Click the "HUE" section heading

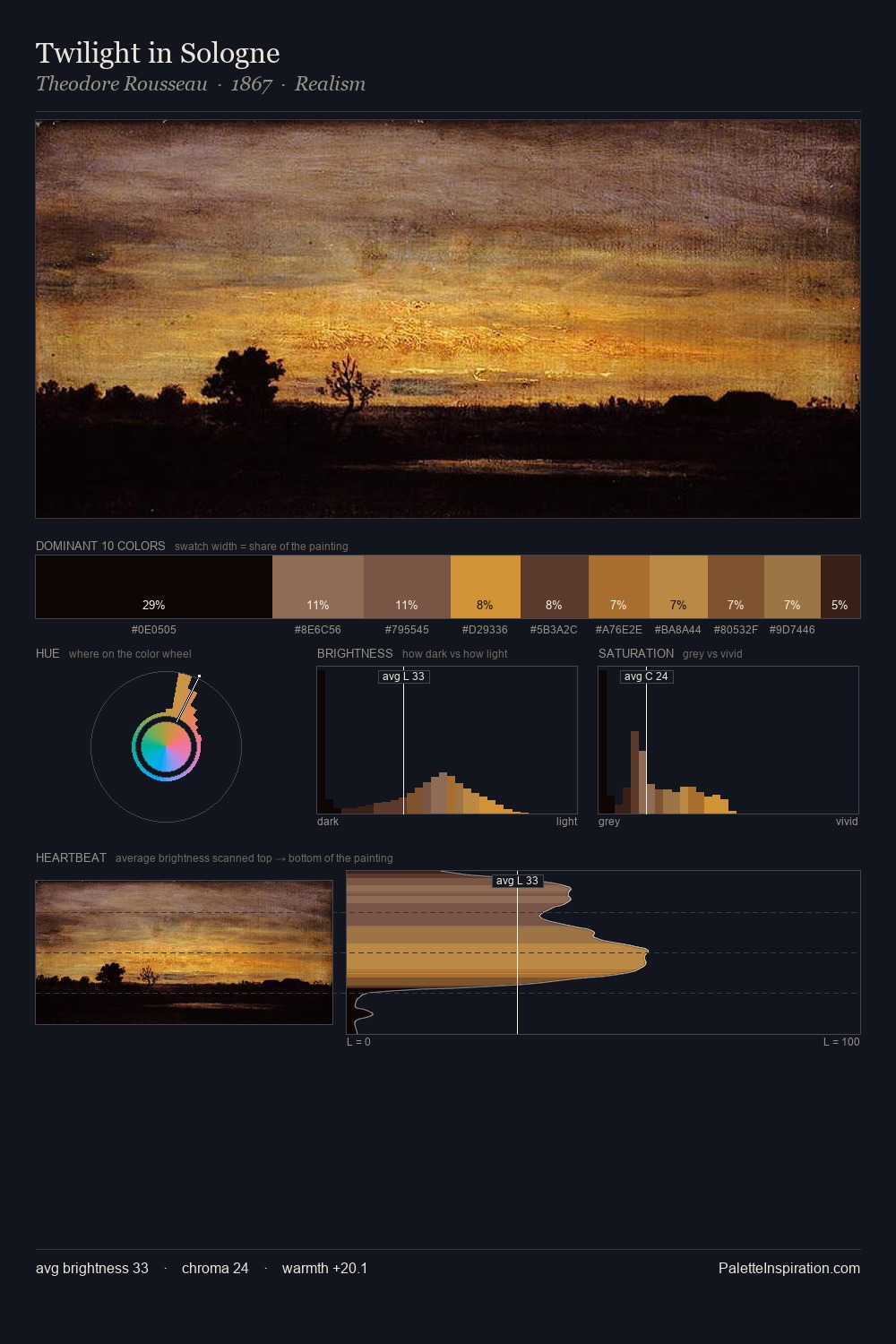point(47,653)
